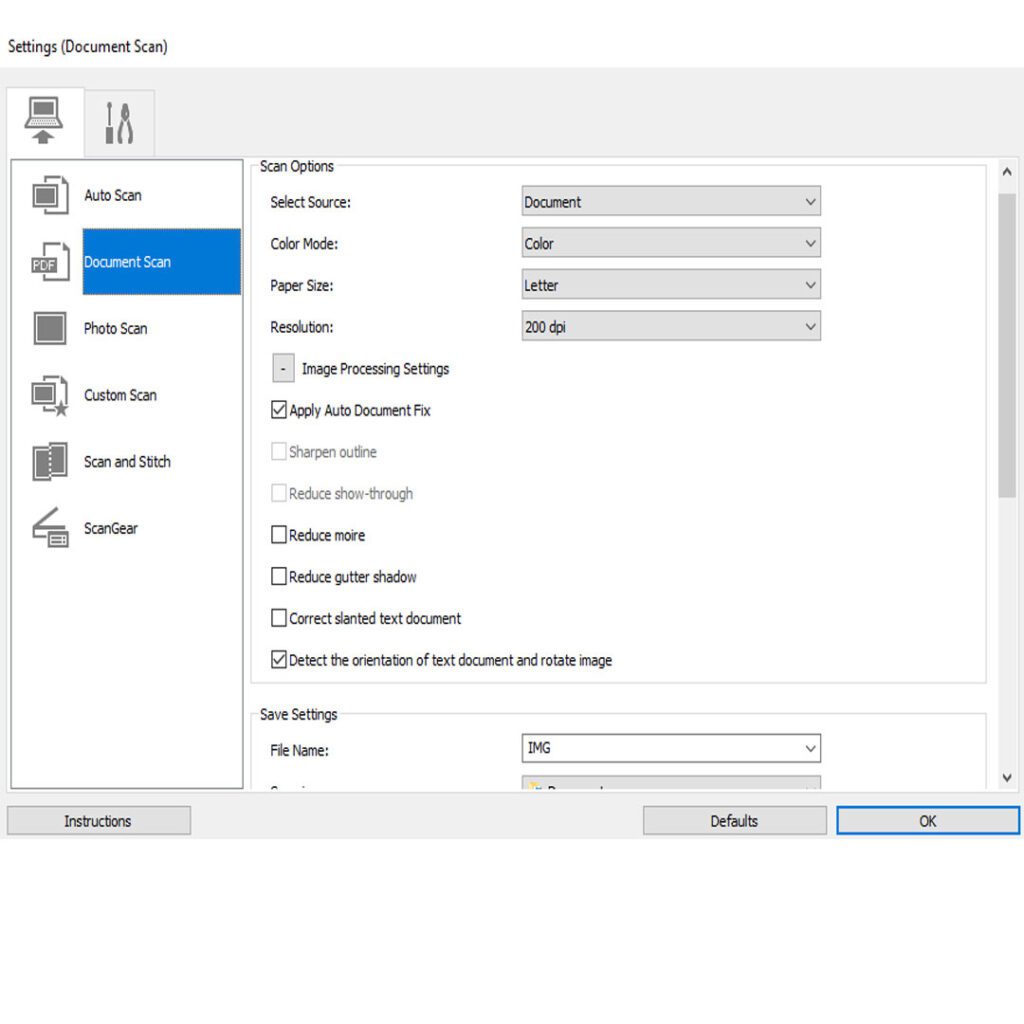Choose the Scan and Stitch icon
Viewport: 1024px width, 1024px height.
(x=50, y=462)
